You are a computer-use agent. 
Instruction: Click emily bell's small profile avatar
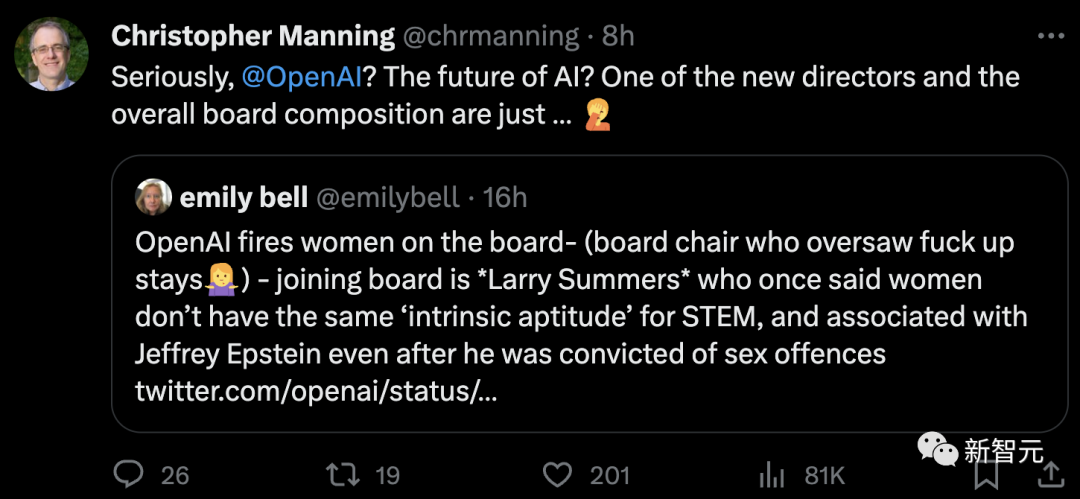154,197
